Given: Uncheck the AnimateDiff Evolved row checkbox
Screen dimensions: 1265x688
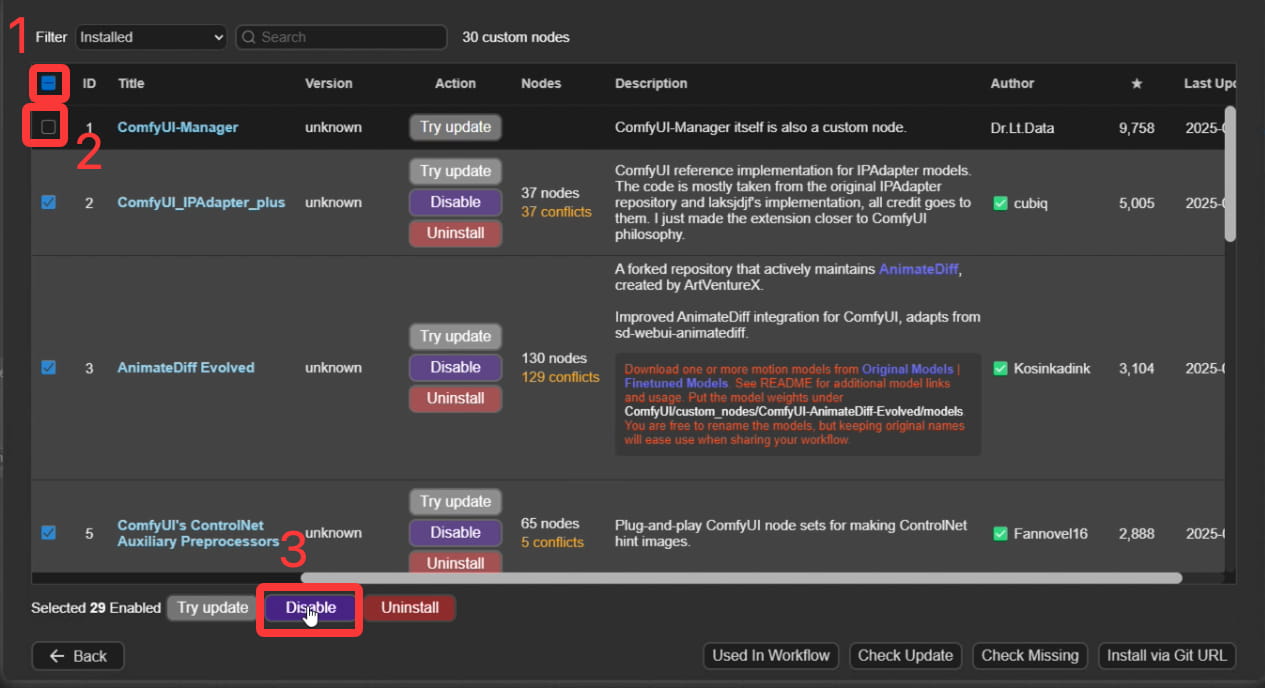Looking at the screenshot, I should coord(48,367).
